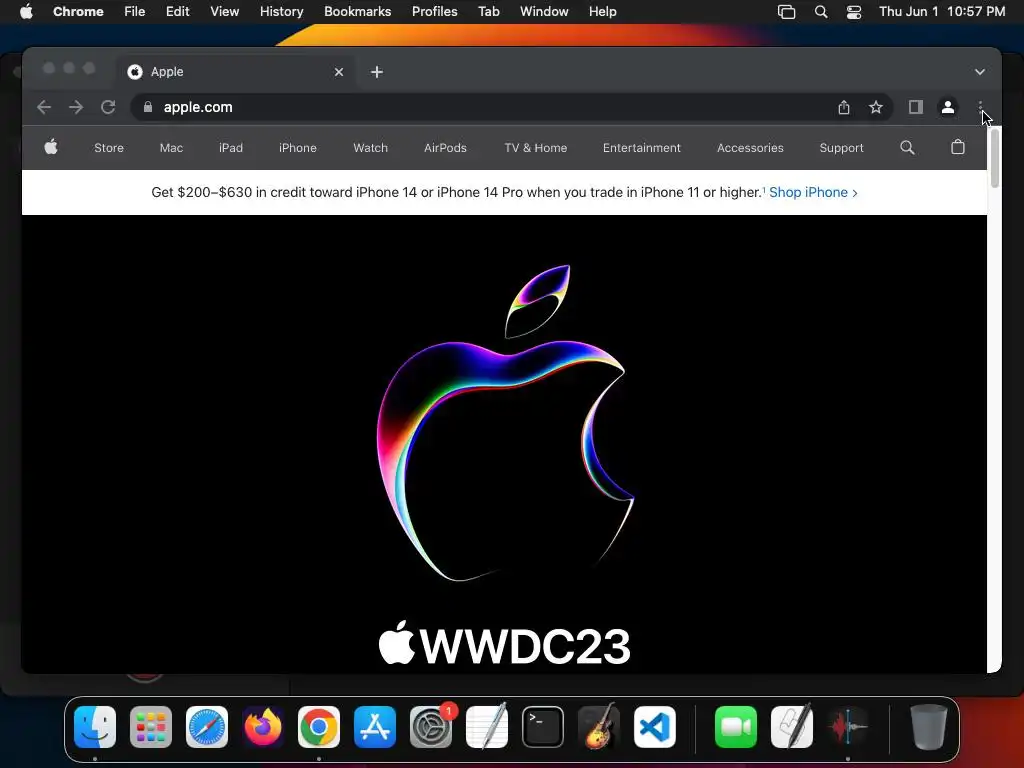Open Control Center in the menu bar
1024x768 pixels.
click(x=854, y=12)
